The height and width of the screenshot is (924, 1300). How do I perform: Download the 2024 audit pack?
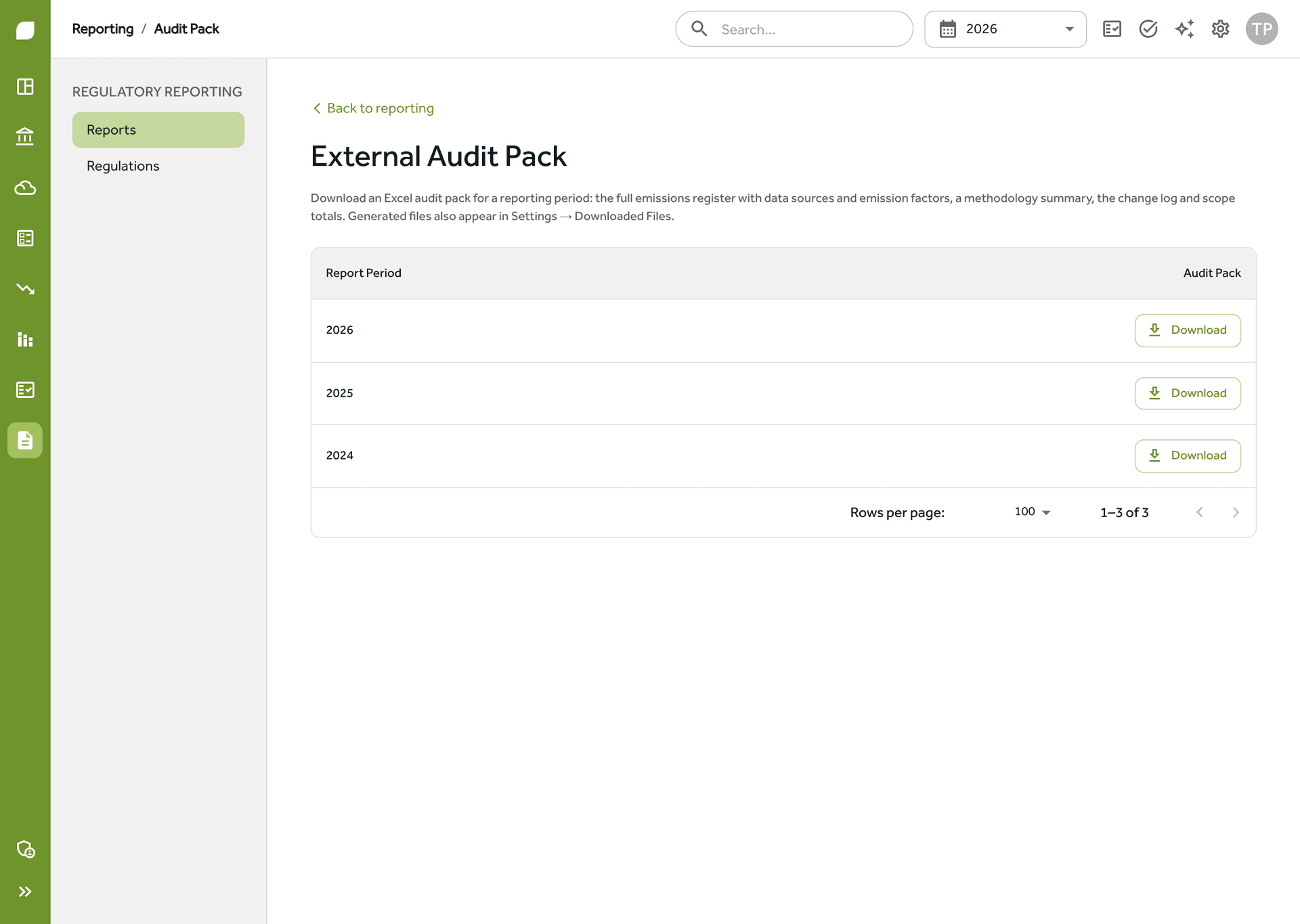point(1188,456)
